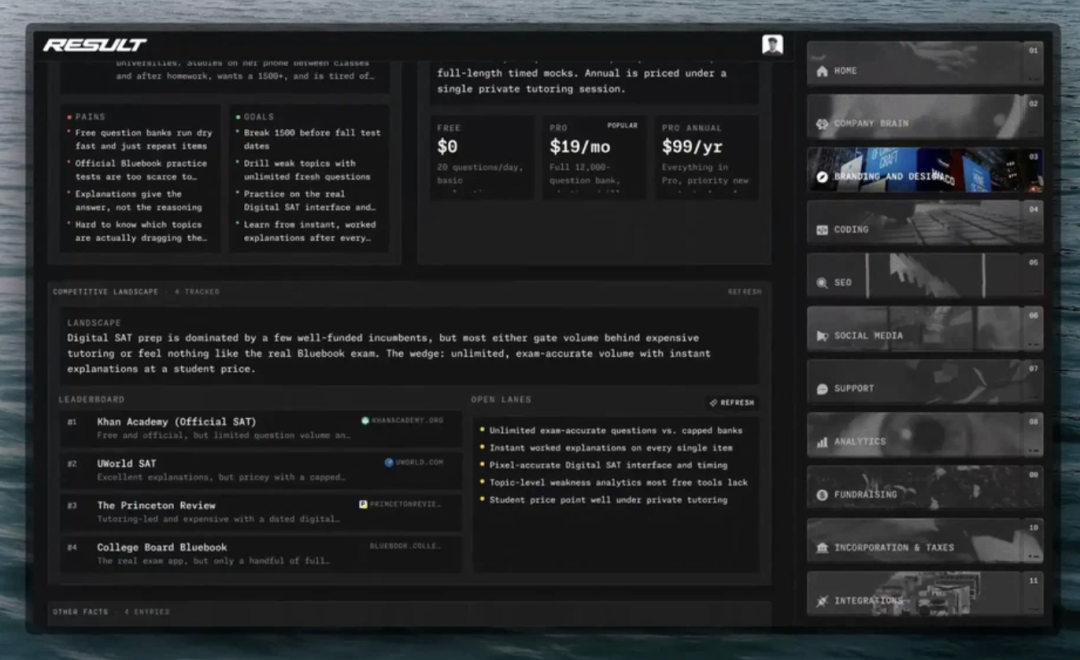Open the princetonreview link
The image size is (1080, 660).
pos(399,504)
